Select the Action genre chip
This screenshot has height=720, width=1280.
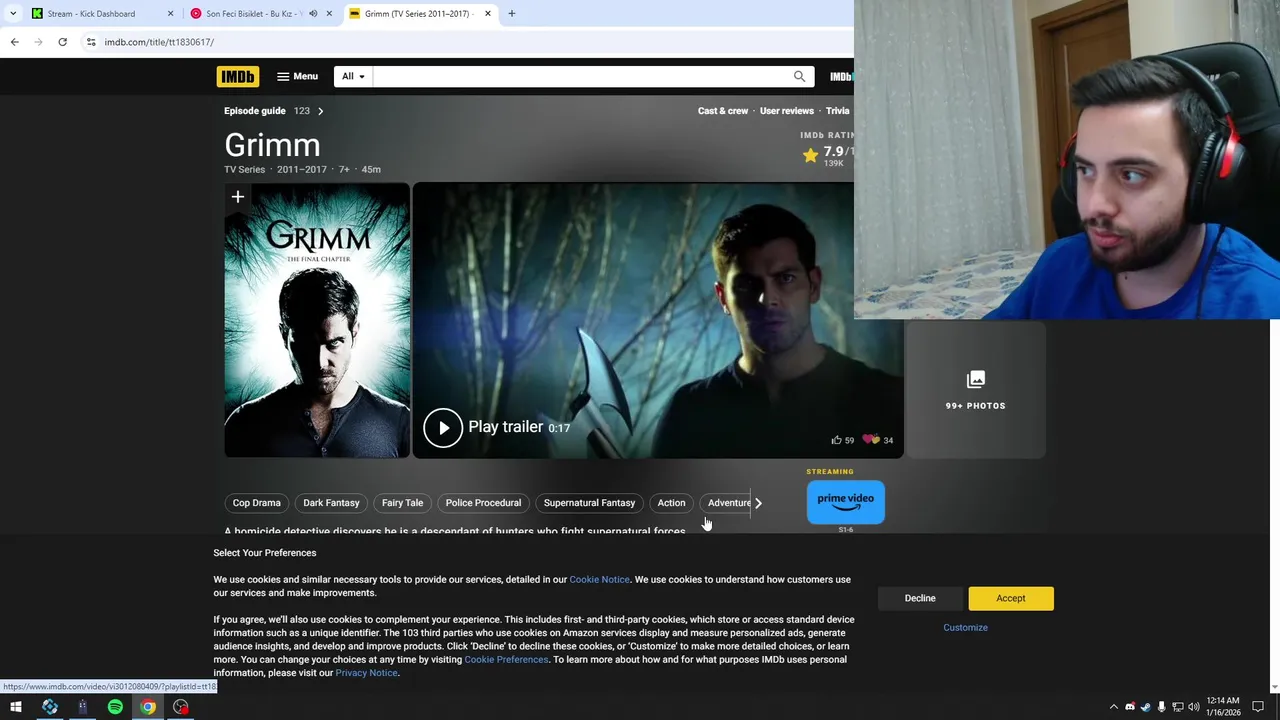coord(671,503)
